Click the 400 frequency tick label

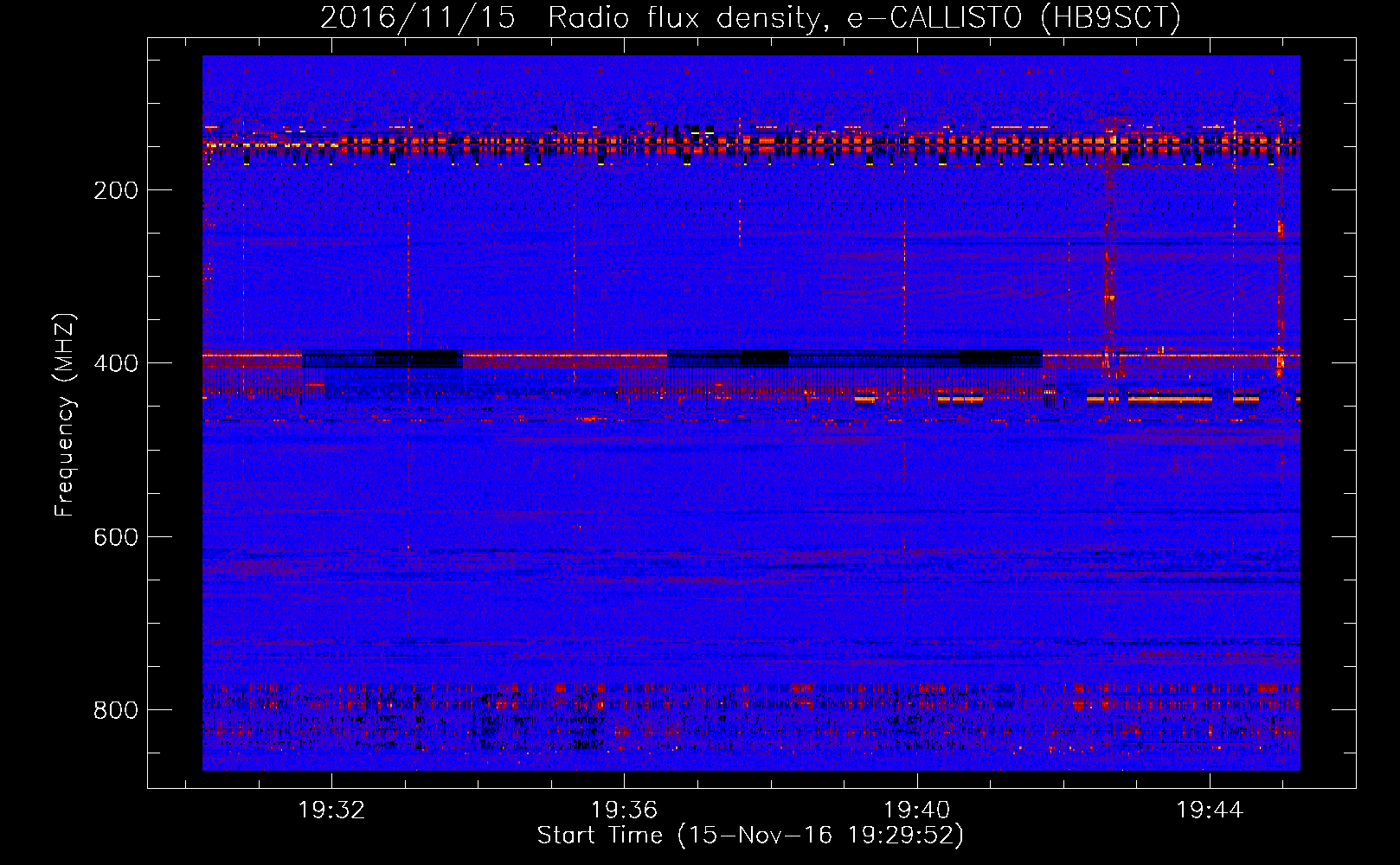[116, 363]
